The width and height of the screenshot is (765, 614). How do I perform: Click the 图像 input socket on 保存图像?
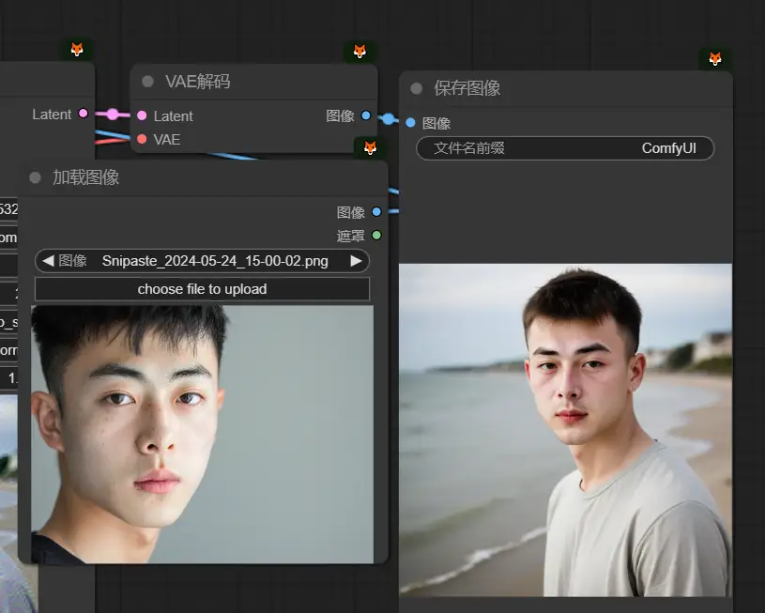pyautogui.click(x=410, y=123)
